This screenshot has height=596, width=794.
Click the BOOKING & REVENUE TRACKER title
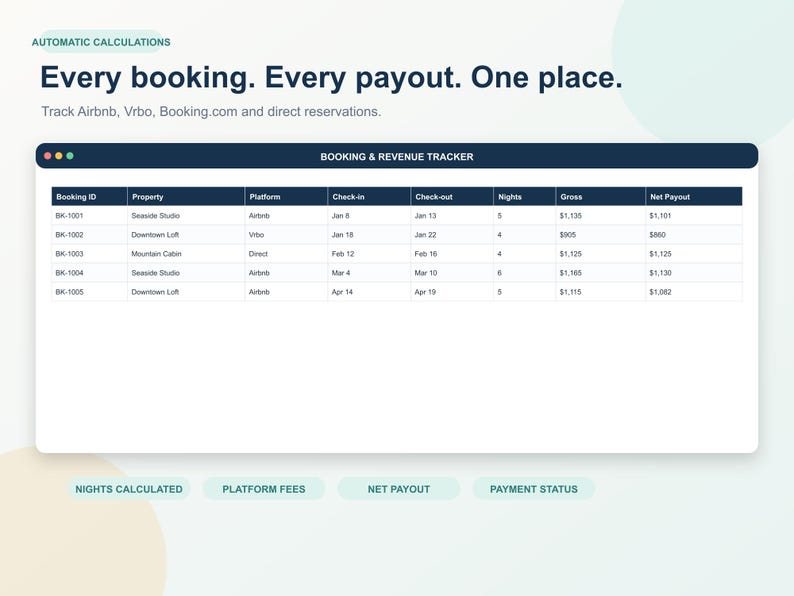click(x=397, y=157)
